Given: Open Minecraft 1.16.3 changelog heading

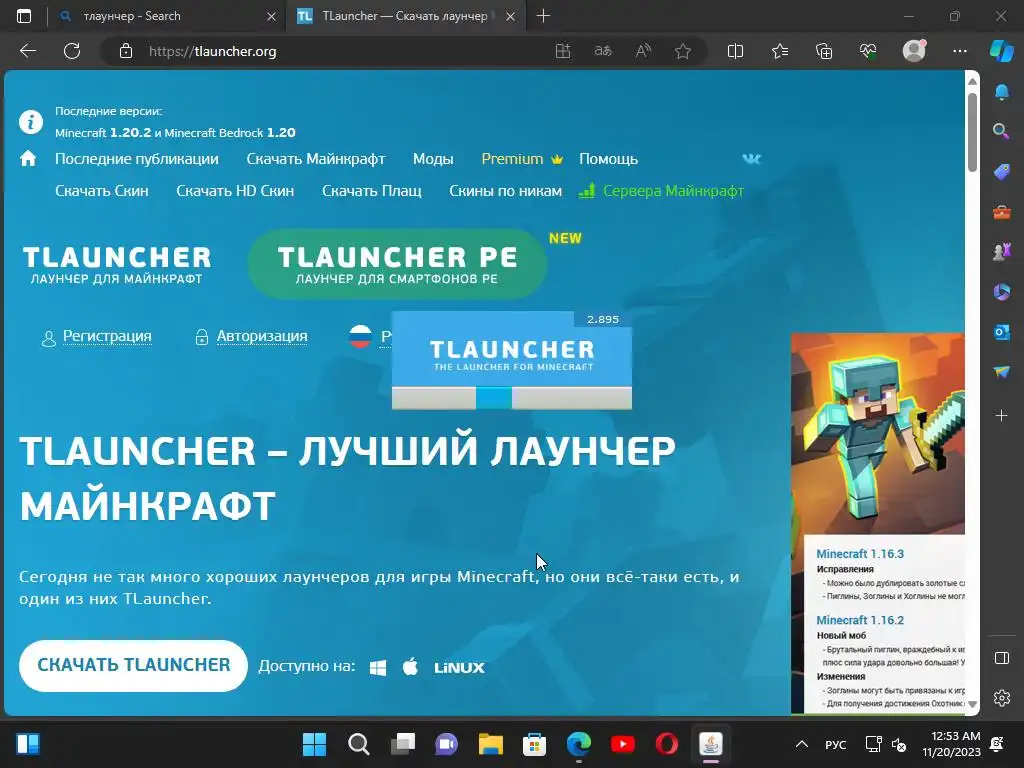Looking at the screenshot, I should tap(860, 554).
